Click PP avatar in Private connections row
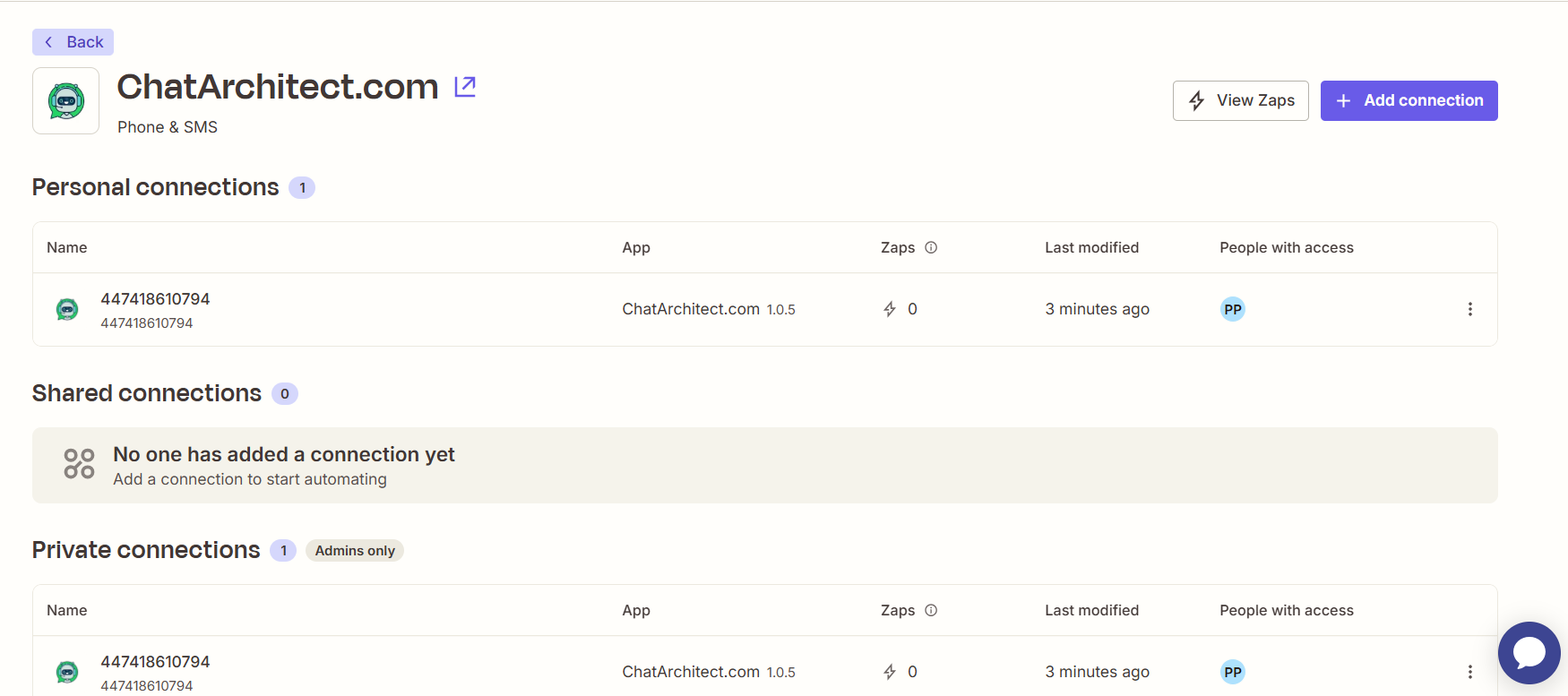The width and height of the screenshot is (1568, 696). tap(1233, 672)
